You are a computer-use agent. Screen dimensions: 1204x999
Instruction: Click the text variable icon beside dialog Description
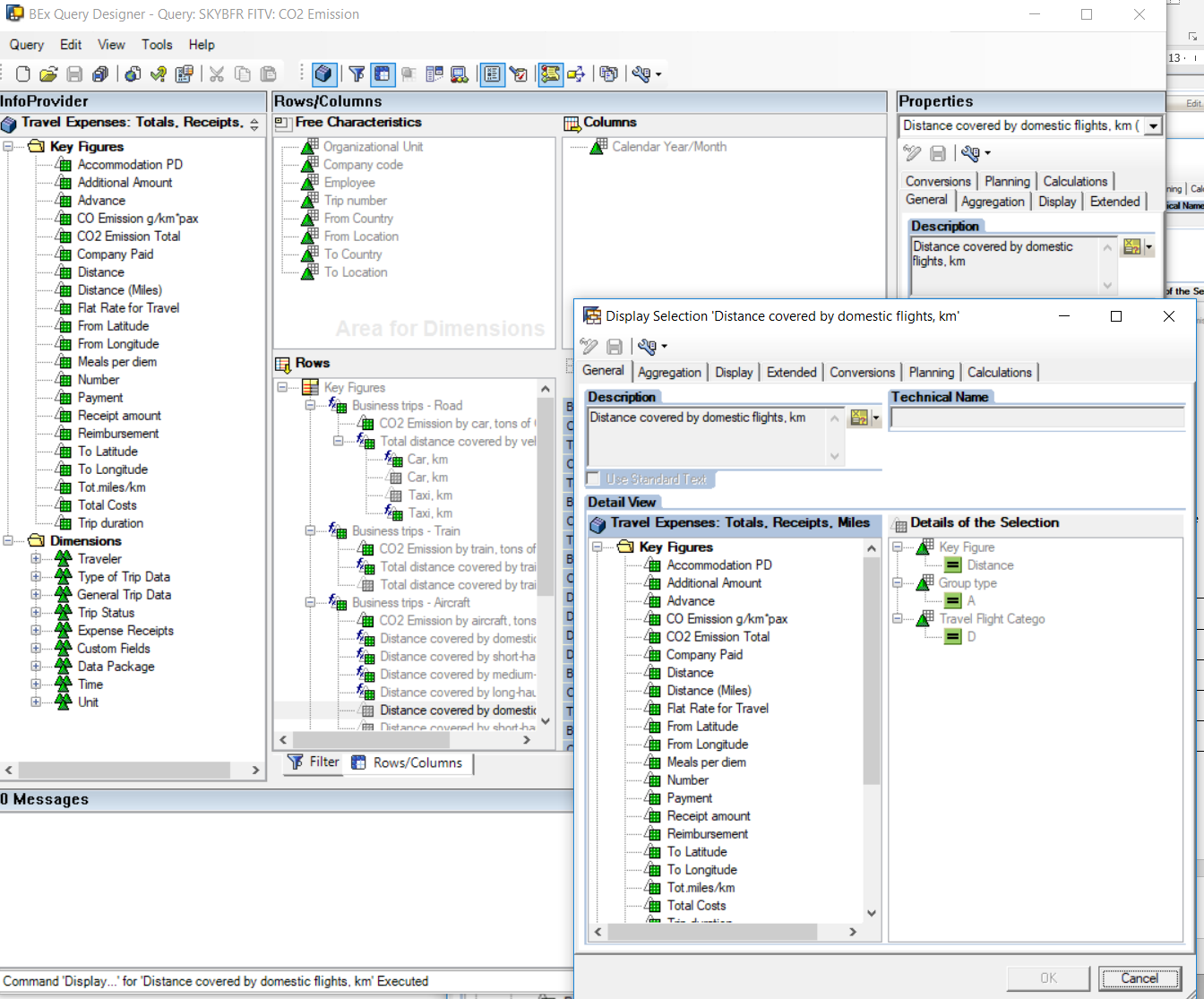coord(859,418)
